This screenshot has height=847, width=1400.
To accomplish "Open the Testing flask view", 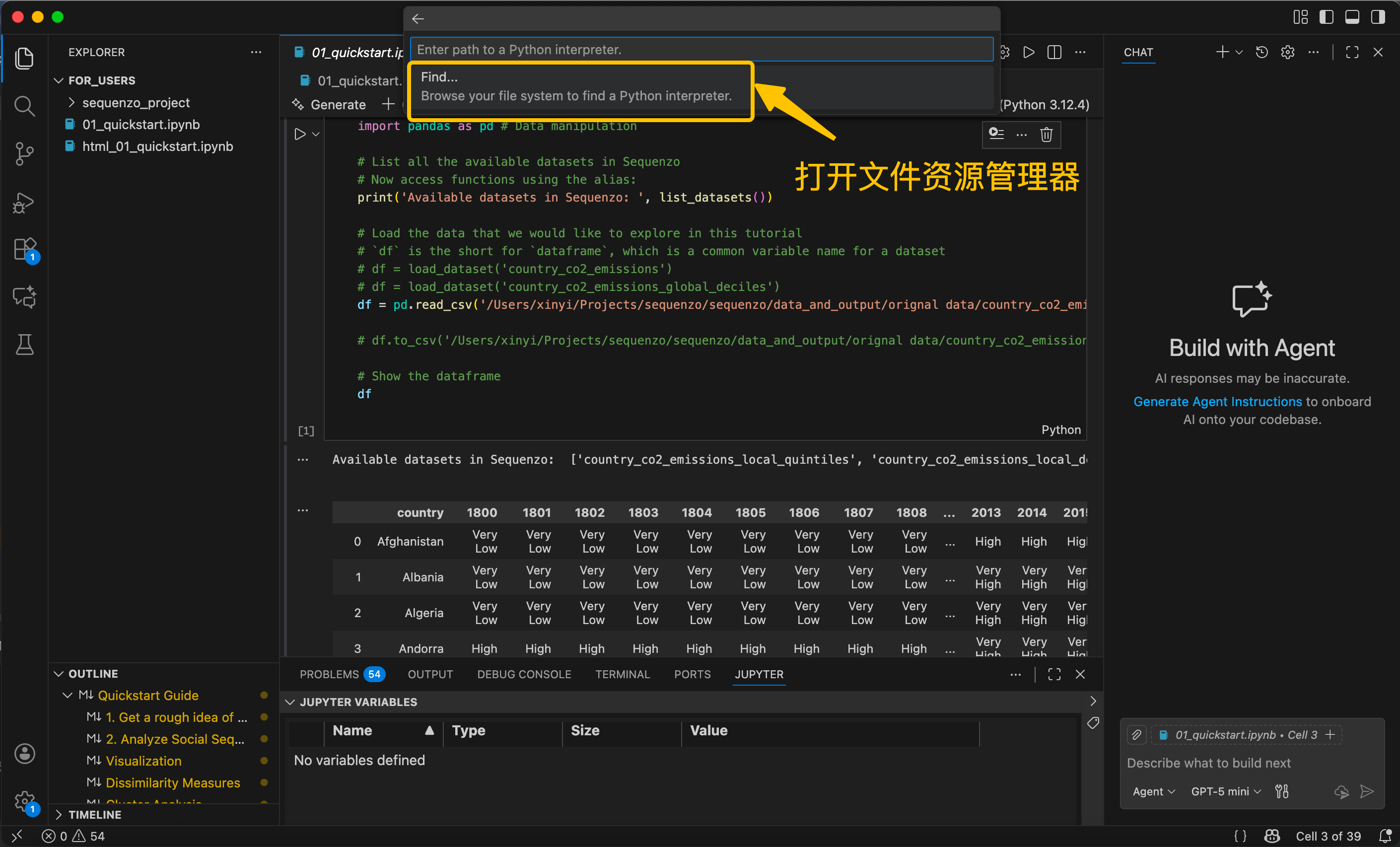I will coord(24,344).
